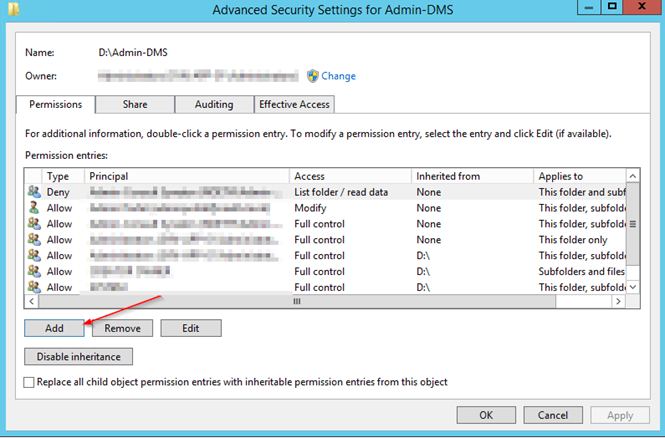
Task: Click the shield icon beside Change
Action: point(312,76)
